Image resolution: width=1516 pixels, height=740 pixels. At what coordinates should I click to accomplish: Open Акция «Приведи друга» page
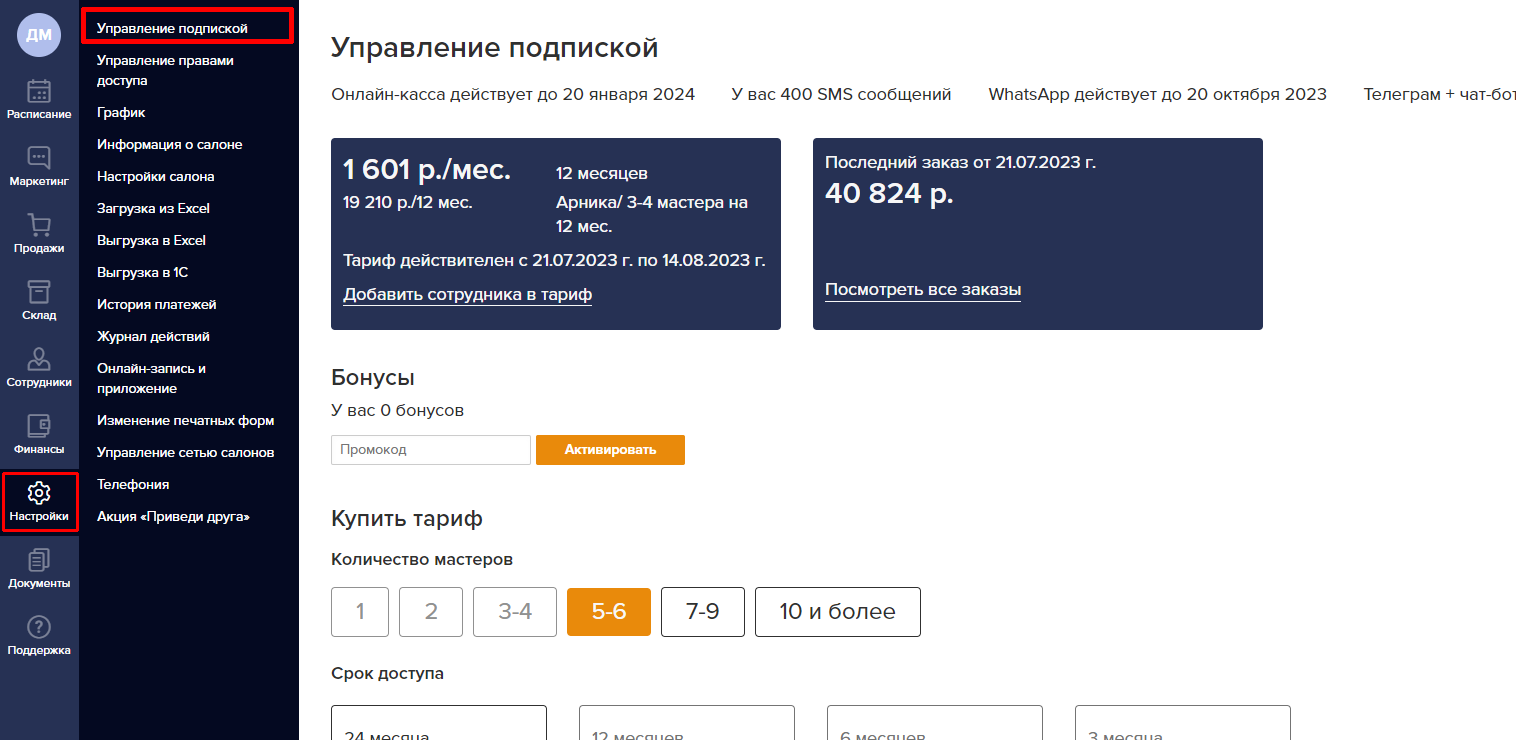coord(173,516)
